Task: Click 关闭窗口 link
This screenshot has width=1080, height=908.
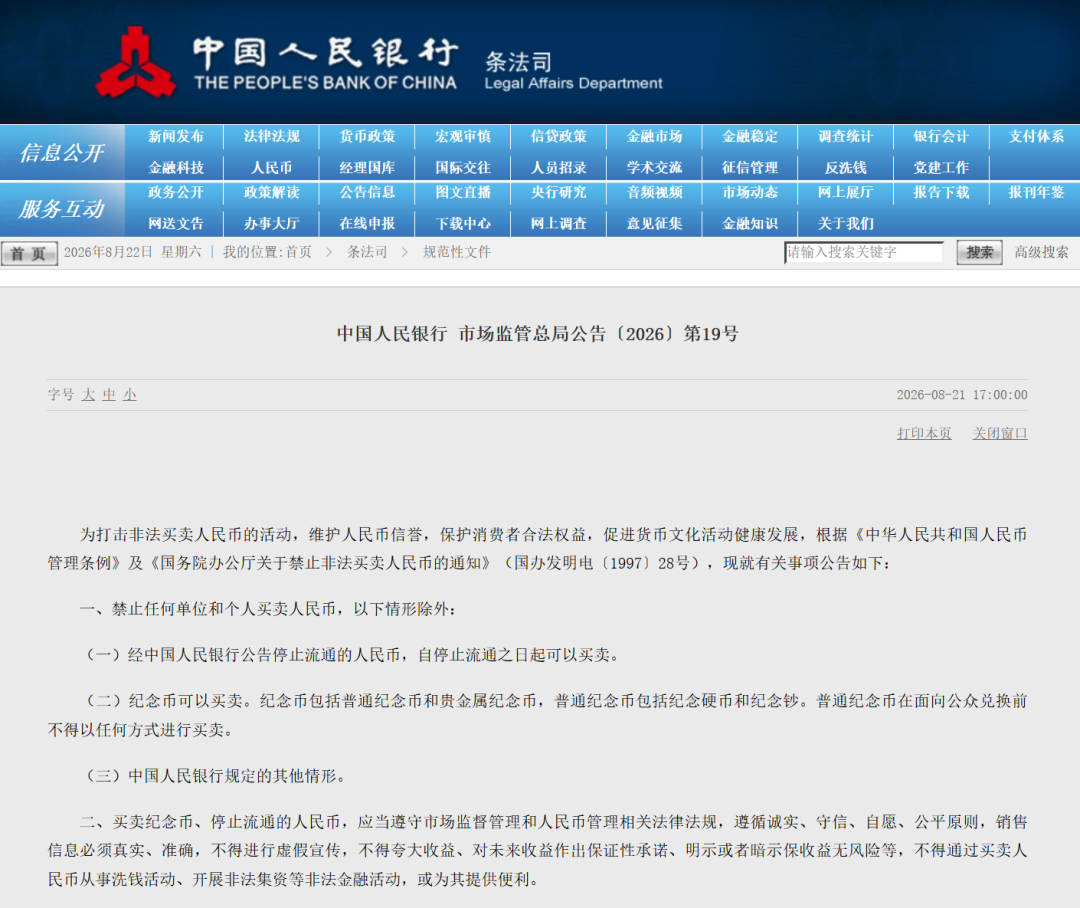Action: click(x=999, y=433)
